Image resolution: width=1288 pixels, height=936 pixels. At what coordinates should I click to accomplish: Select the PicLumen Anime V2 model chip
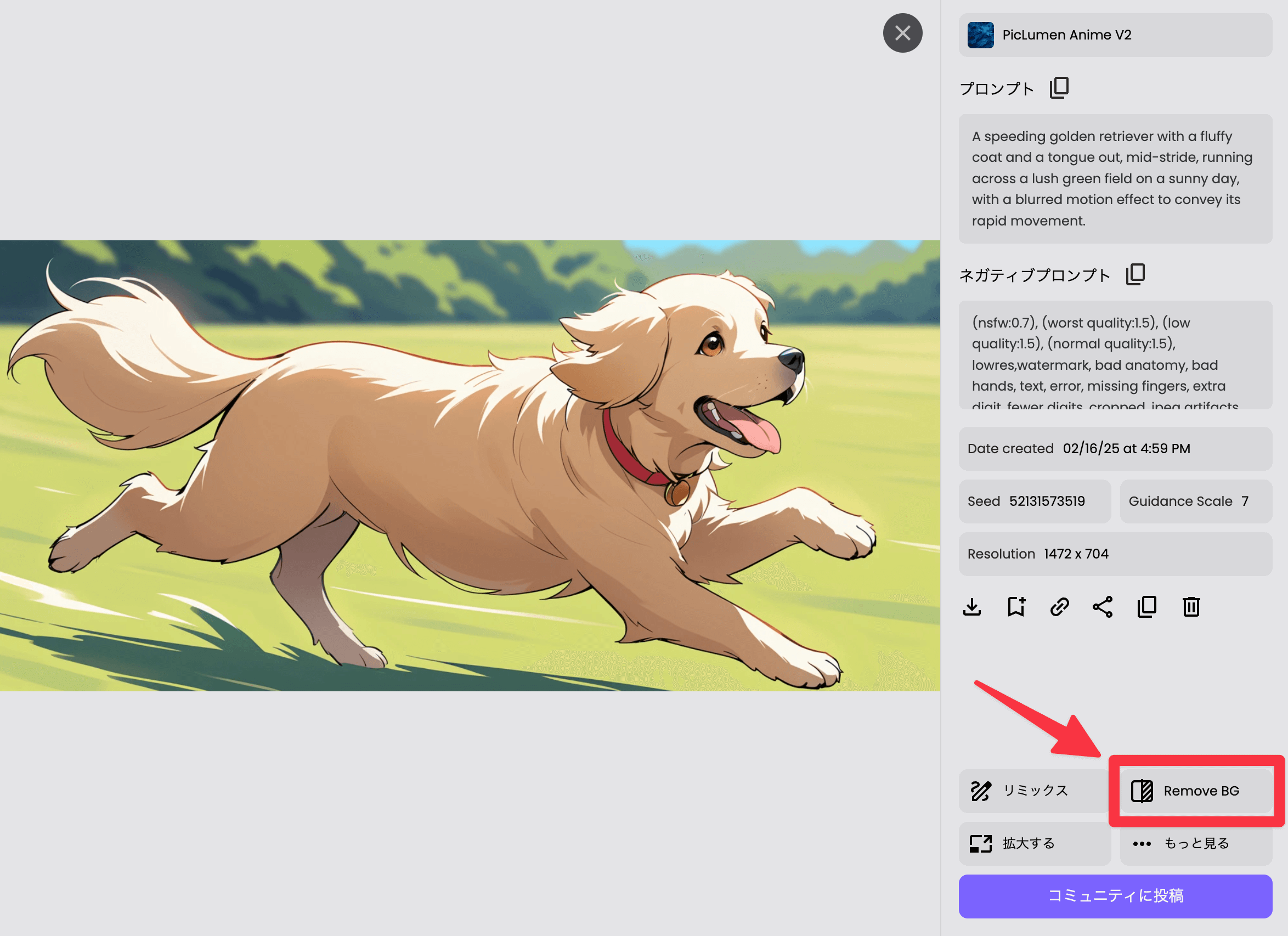(1115, 35)
